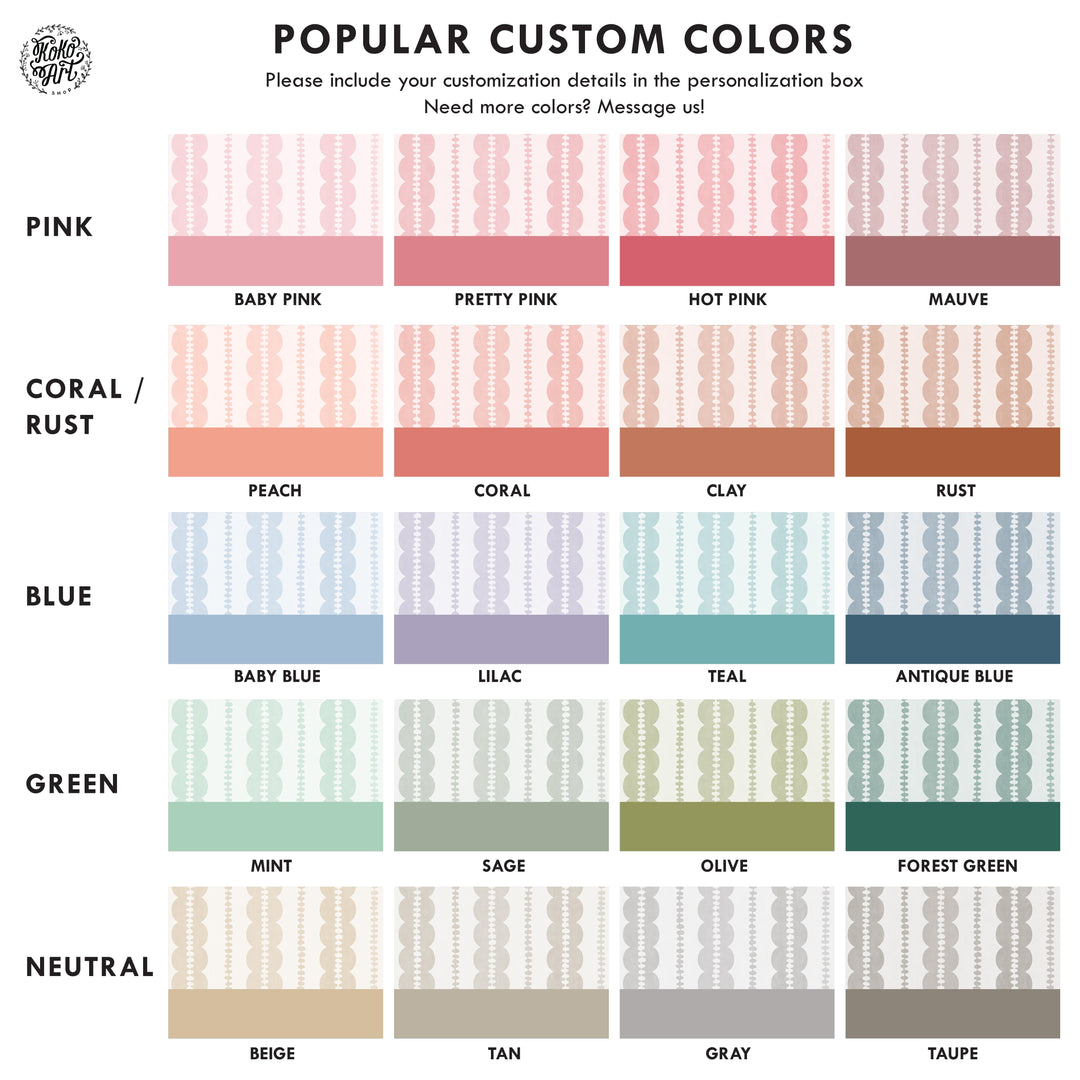This screenshot has width=1080, height=1080.
Task: Click the Pretty Pink pattern preview
Action: tap(501, 185)
